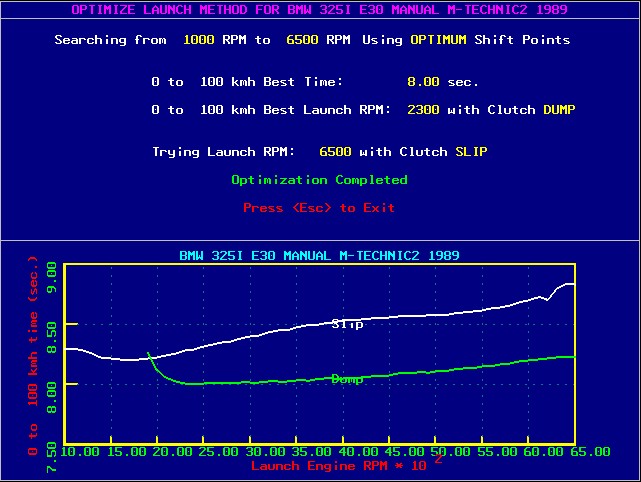Click the magenta Optimize Launch Method title
Screen dimensions: 641x482
click(319, 9)
